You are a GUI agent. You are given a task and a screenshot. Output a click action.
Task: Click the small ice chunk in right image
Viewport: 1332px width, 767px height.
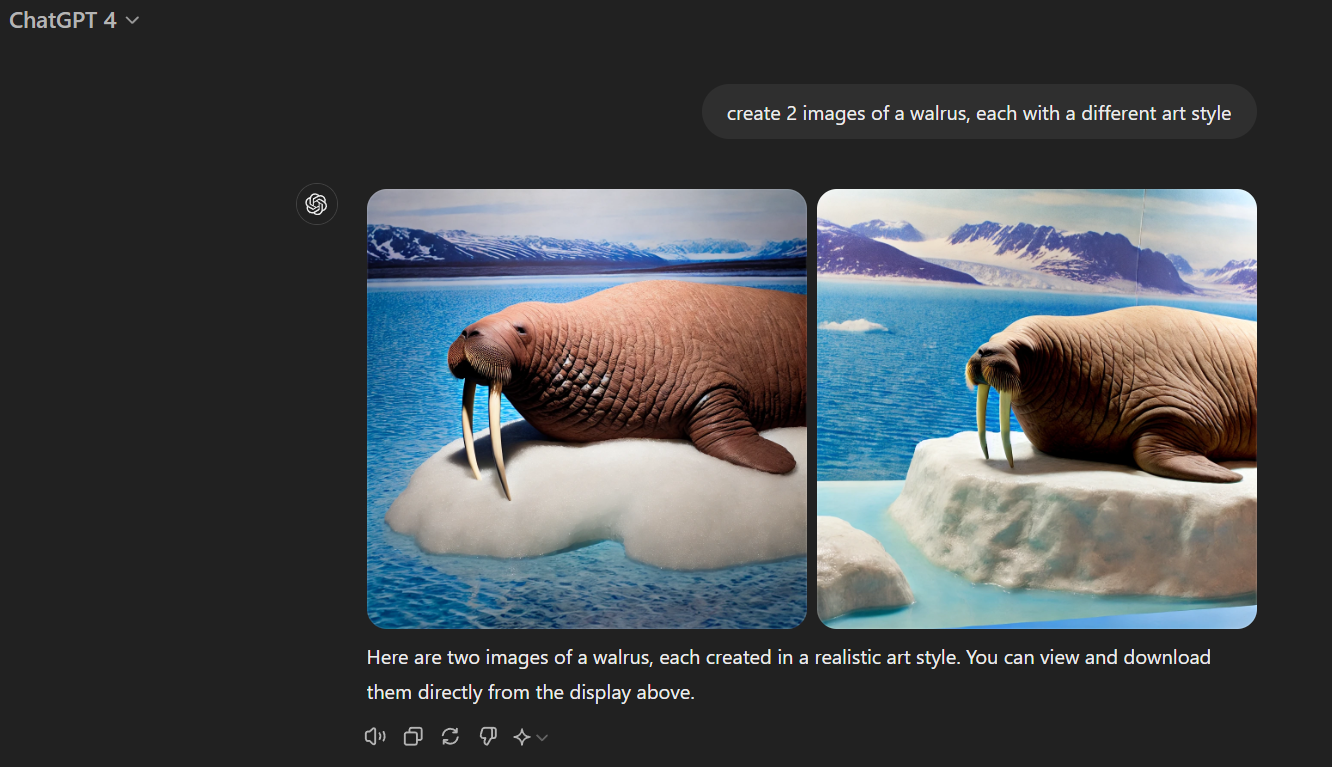point(852,325)
